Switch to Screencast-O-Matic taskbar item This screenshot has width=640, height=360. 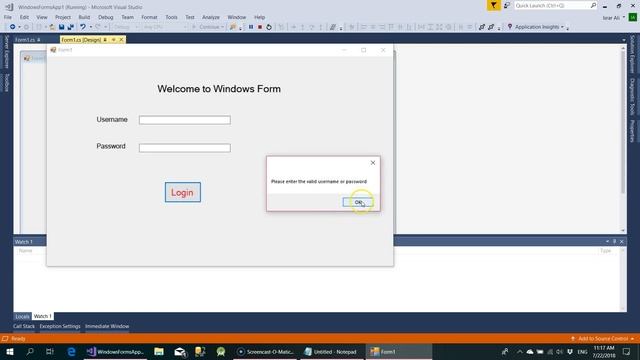(265, 351)
